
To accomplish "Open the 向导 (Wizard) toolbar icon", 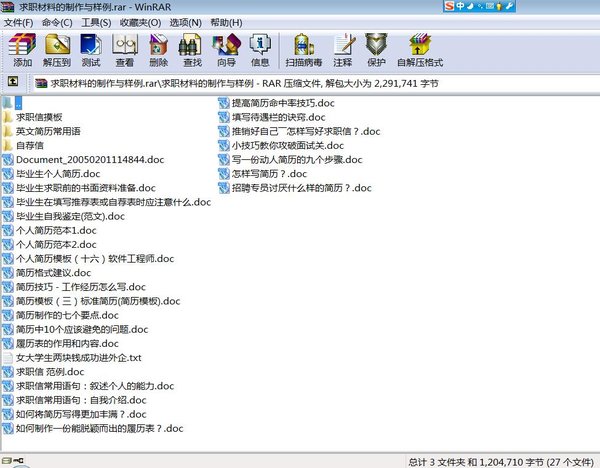I will click(226, 50).
